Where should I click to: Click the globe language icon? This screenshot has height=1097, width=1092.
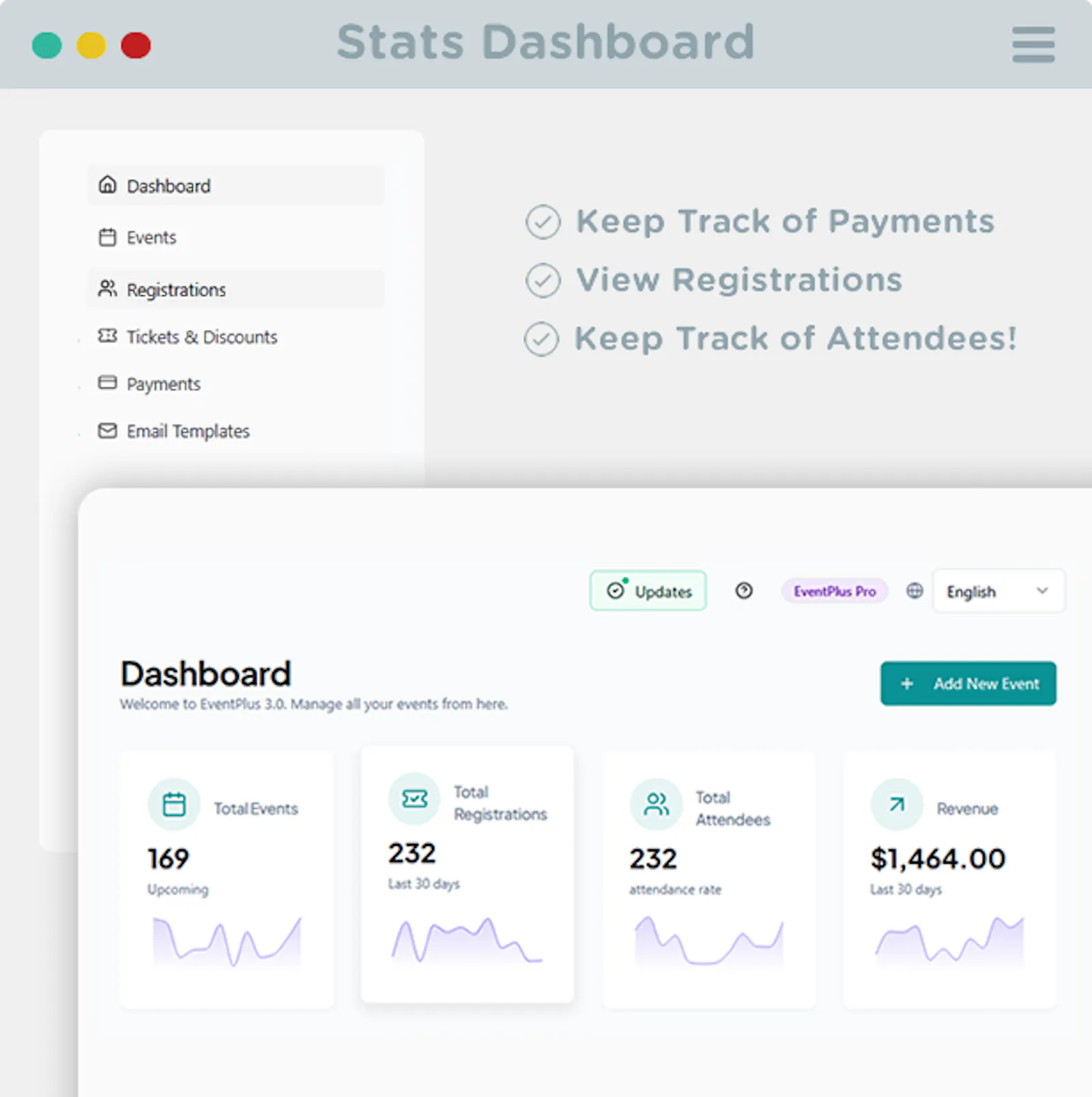[915, 591]
